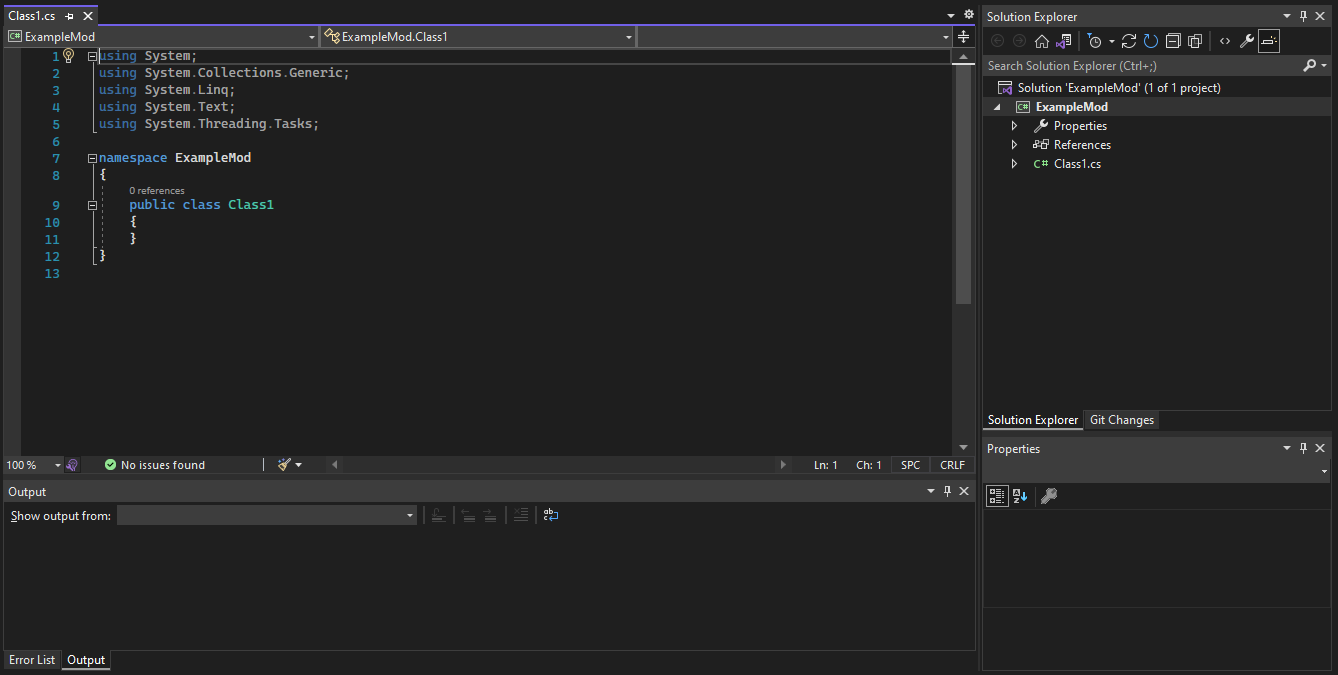This screenshot has height=675, width=1338.
Task: Click the blue Refresh icon in Solution Explorer
Action: point(1150,41)
